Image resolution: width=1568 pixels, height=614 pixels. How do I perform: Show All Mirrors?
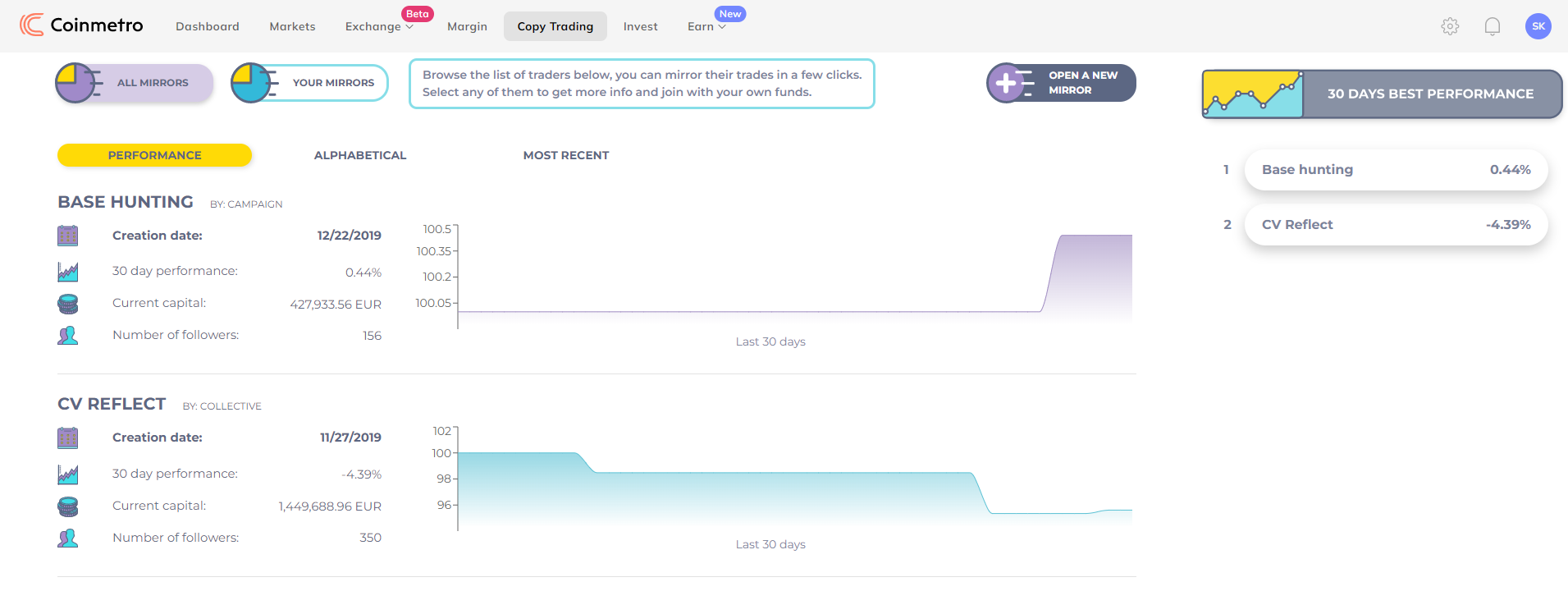[135, 83]
